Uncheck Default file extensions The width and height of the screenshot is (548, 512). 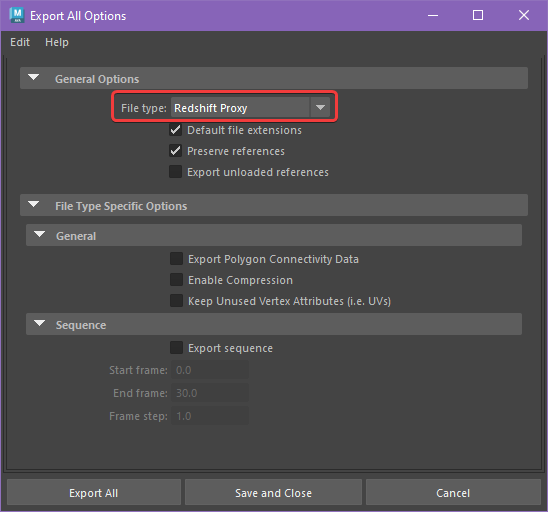(x=175, y=130)
